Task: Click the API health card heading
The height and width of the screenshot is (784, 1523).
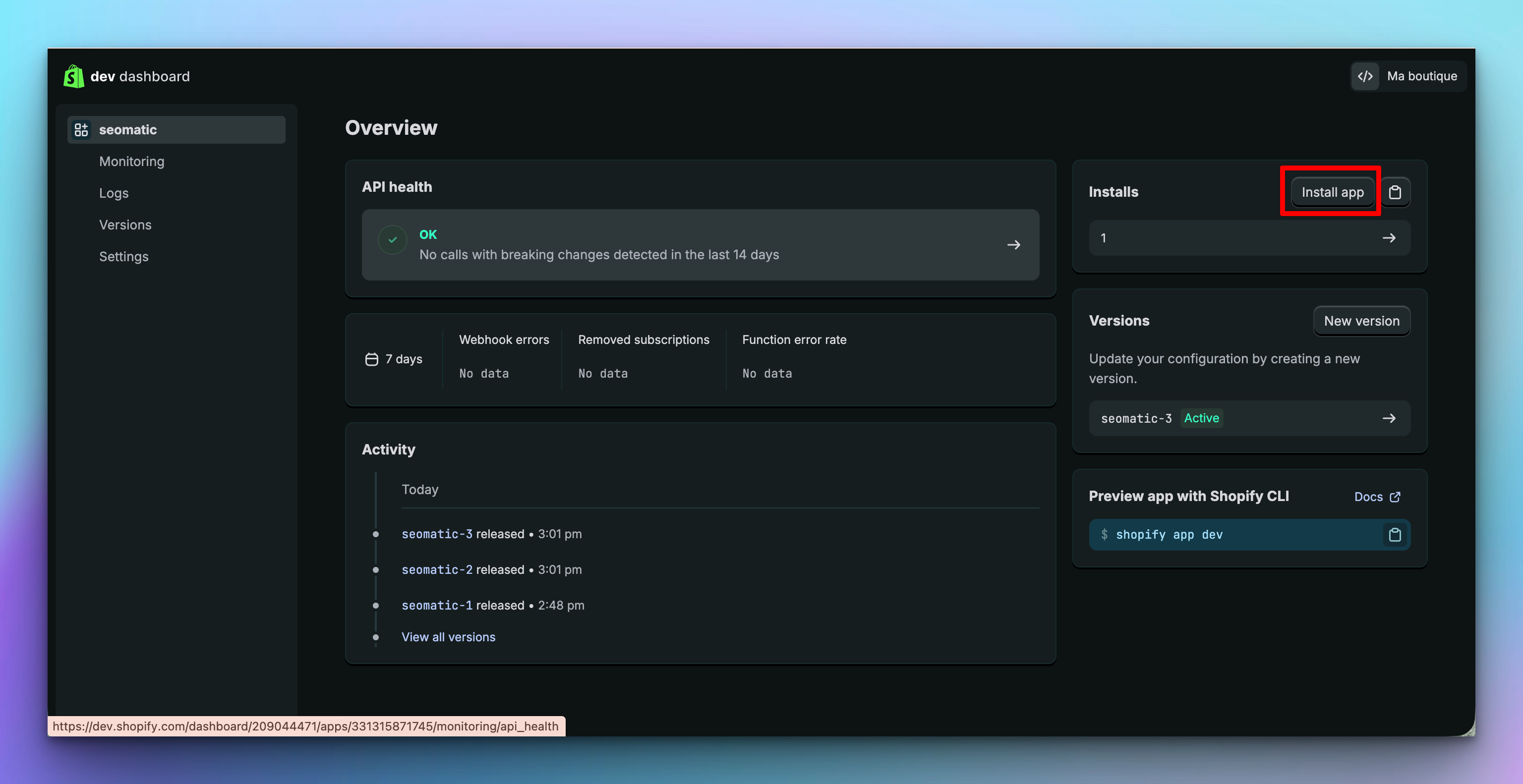Action: 397,187
